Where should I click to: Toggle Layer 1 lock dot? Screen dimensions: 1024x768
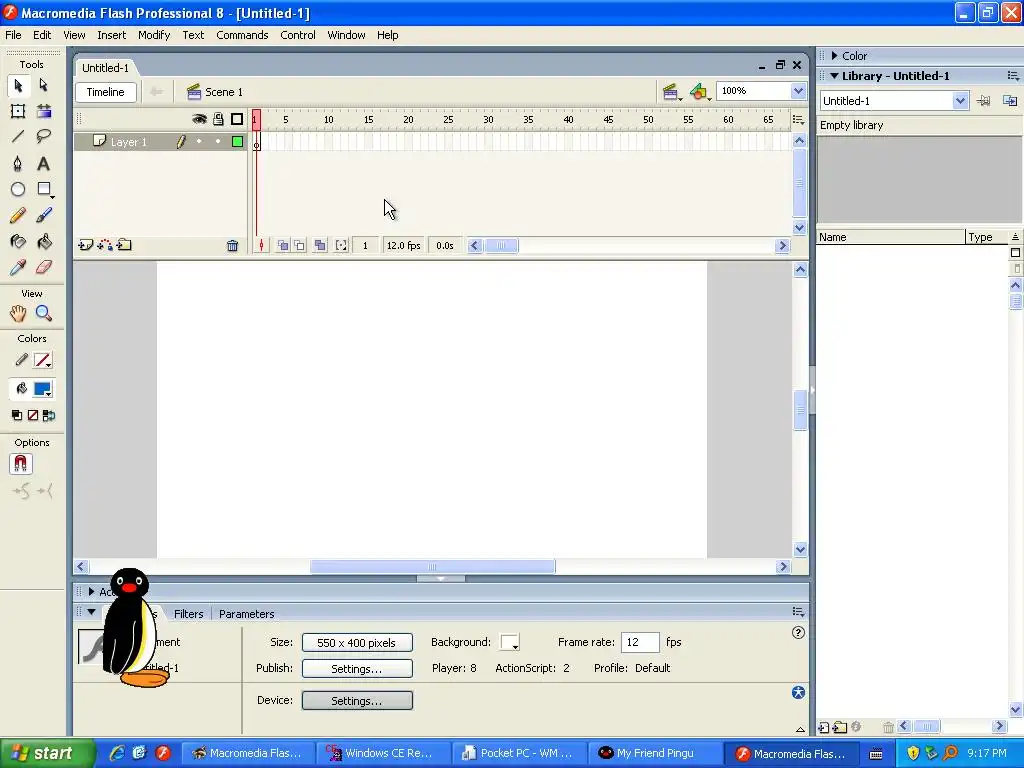[218, 141]
